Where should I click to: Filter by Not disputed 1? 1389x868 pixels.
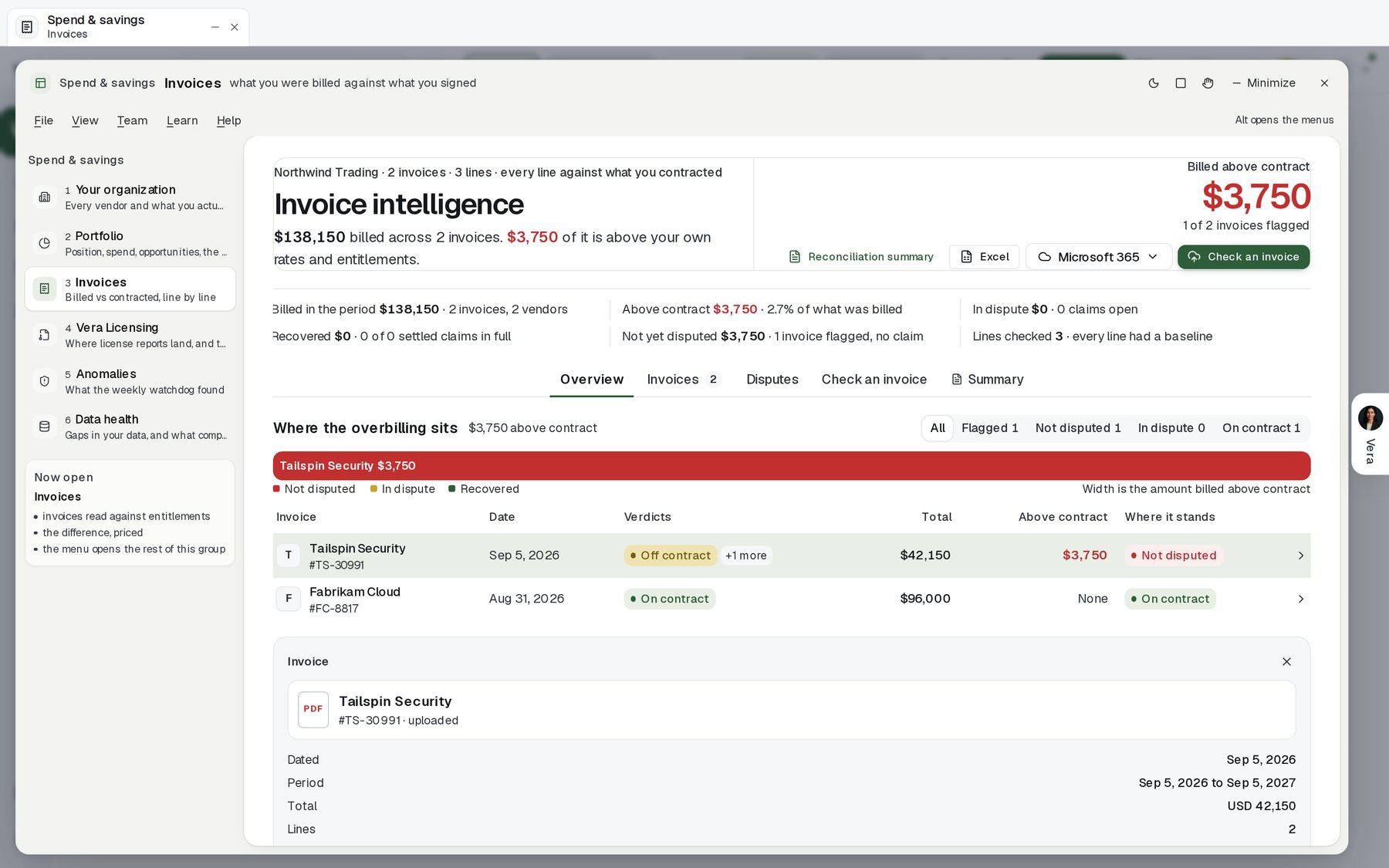[1078, 428]
